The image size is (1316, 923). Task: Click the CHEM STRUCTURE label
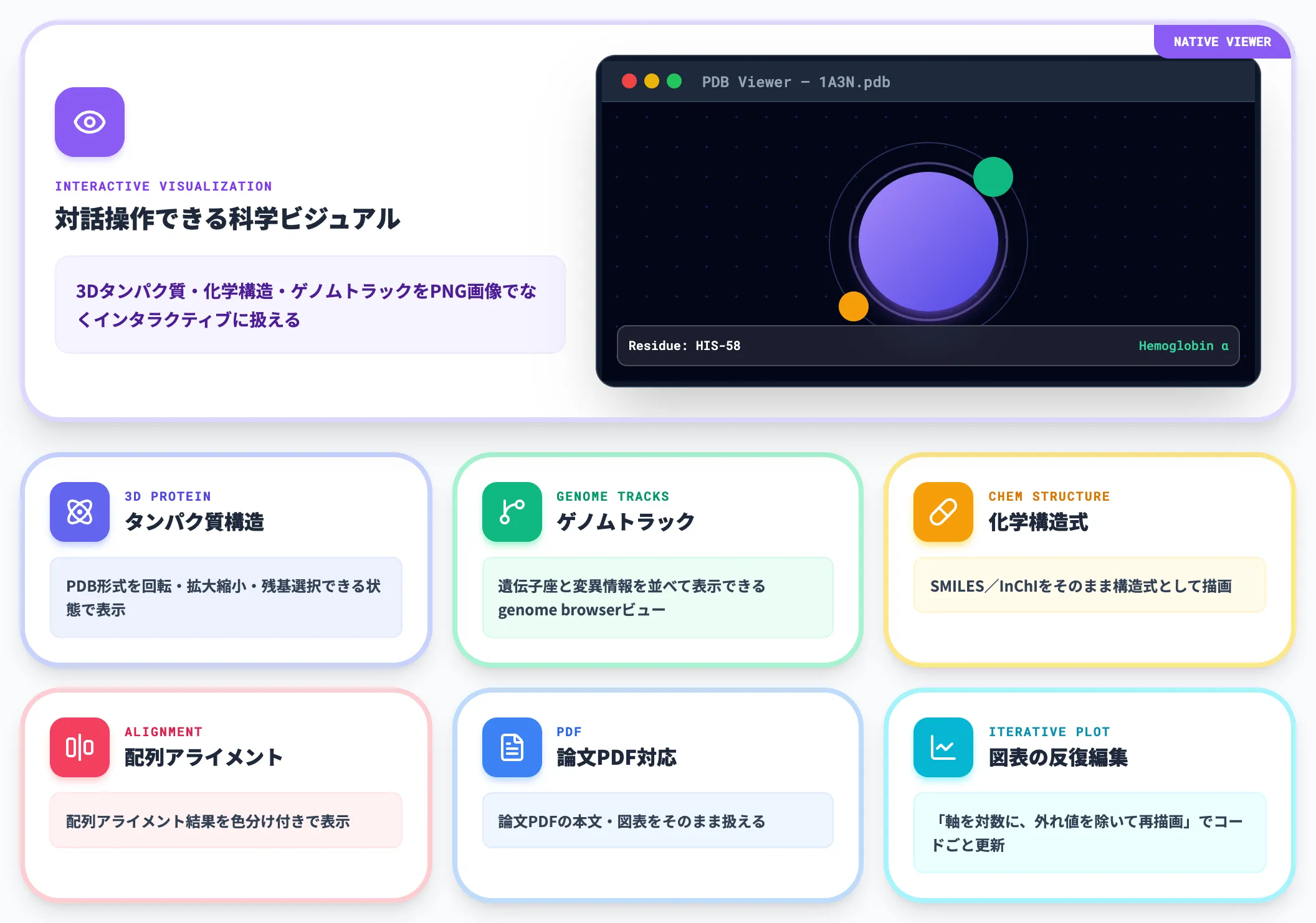pyautogui.click(x=1049, y=496)
